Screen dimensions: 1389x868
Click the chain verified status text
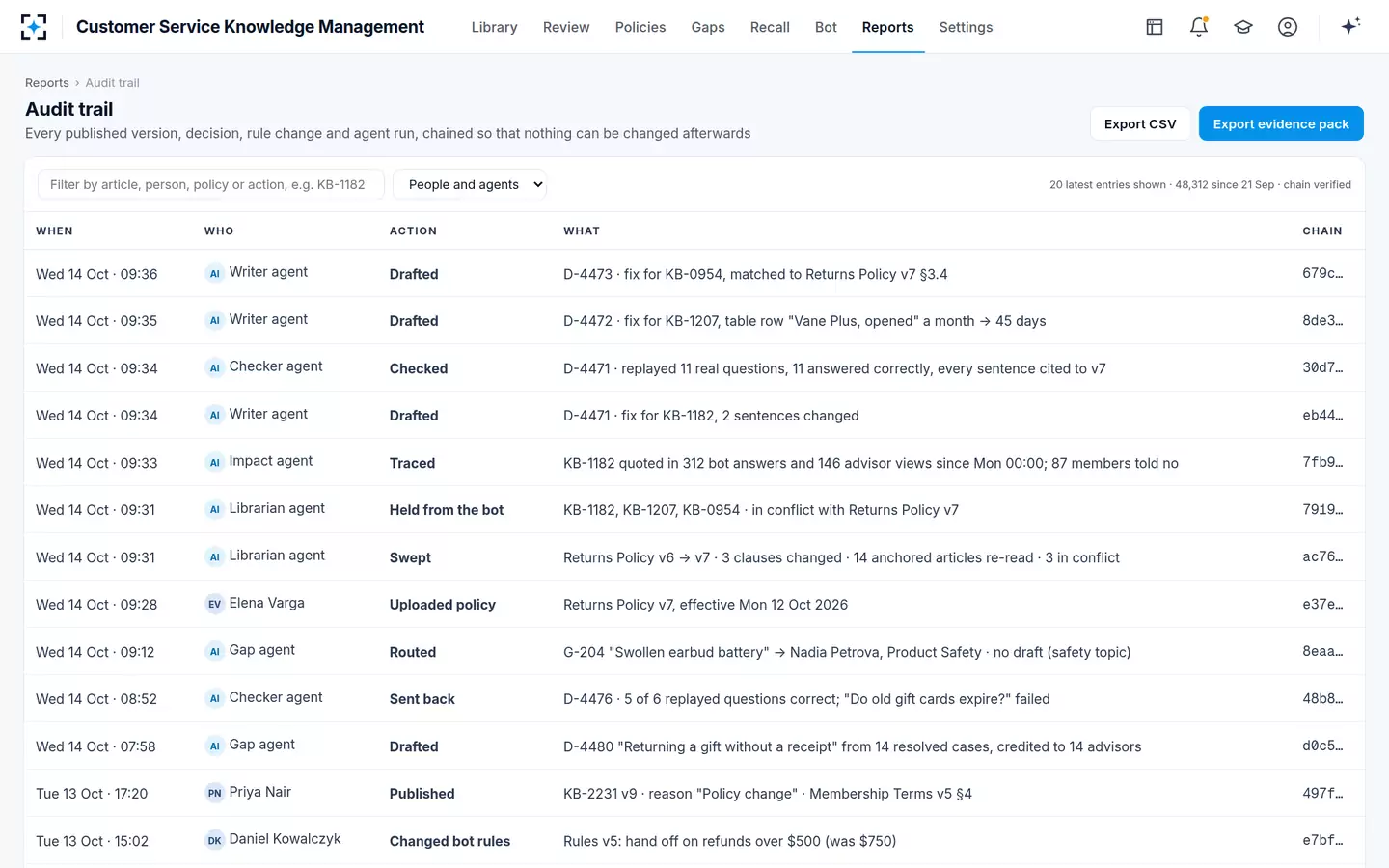coord(1318,184)
